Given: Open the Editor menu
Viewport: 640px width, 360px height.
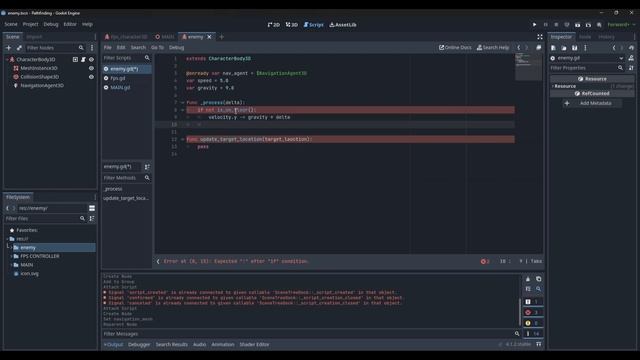Looking at the screenshot, I should [70, 24].
